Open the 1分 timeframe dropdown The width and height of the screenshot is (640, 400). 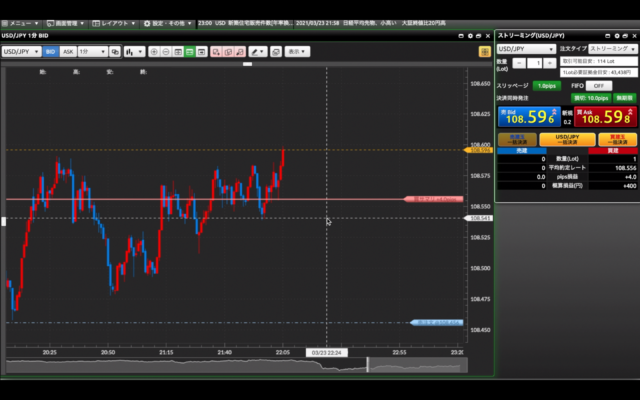pyautogui.click(x=93, y=52)
